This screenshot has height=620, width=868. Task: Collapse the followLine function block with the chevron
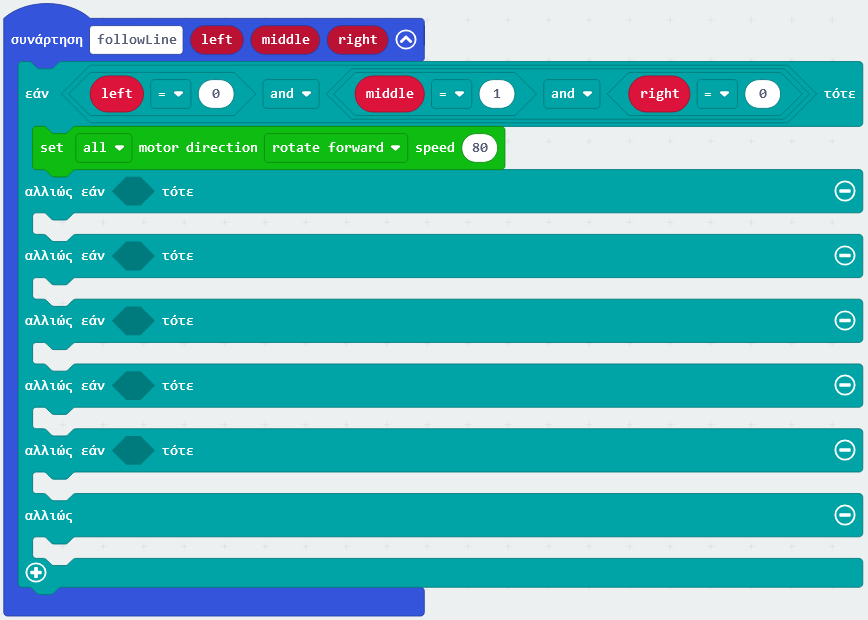click(406, 39)
